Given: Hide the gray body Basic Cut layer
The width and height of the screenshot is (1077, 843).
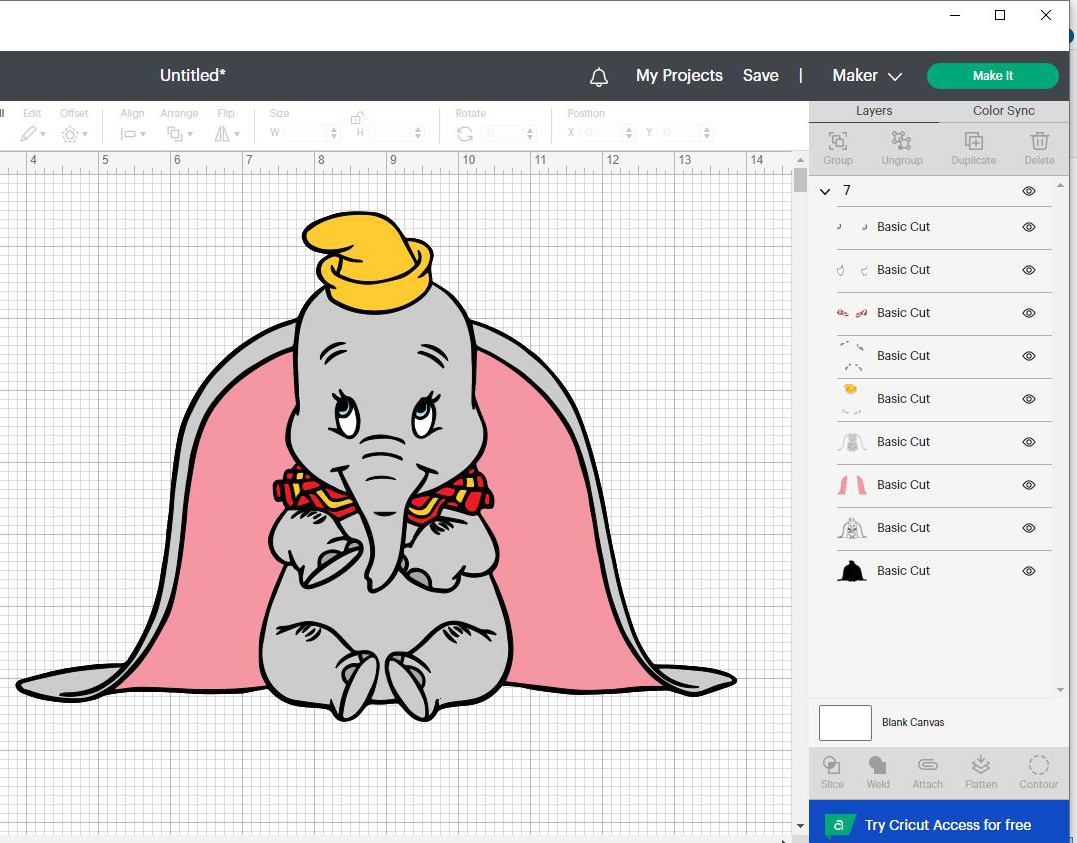Looking at the screenshot, I should pos(1028,442).
